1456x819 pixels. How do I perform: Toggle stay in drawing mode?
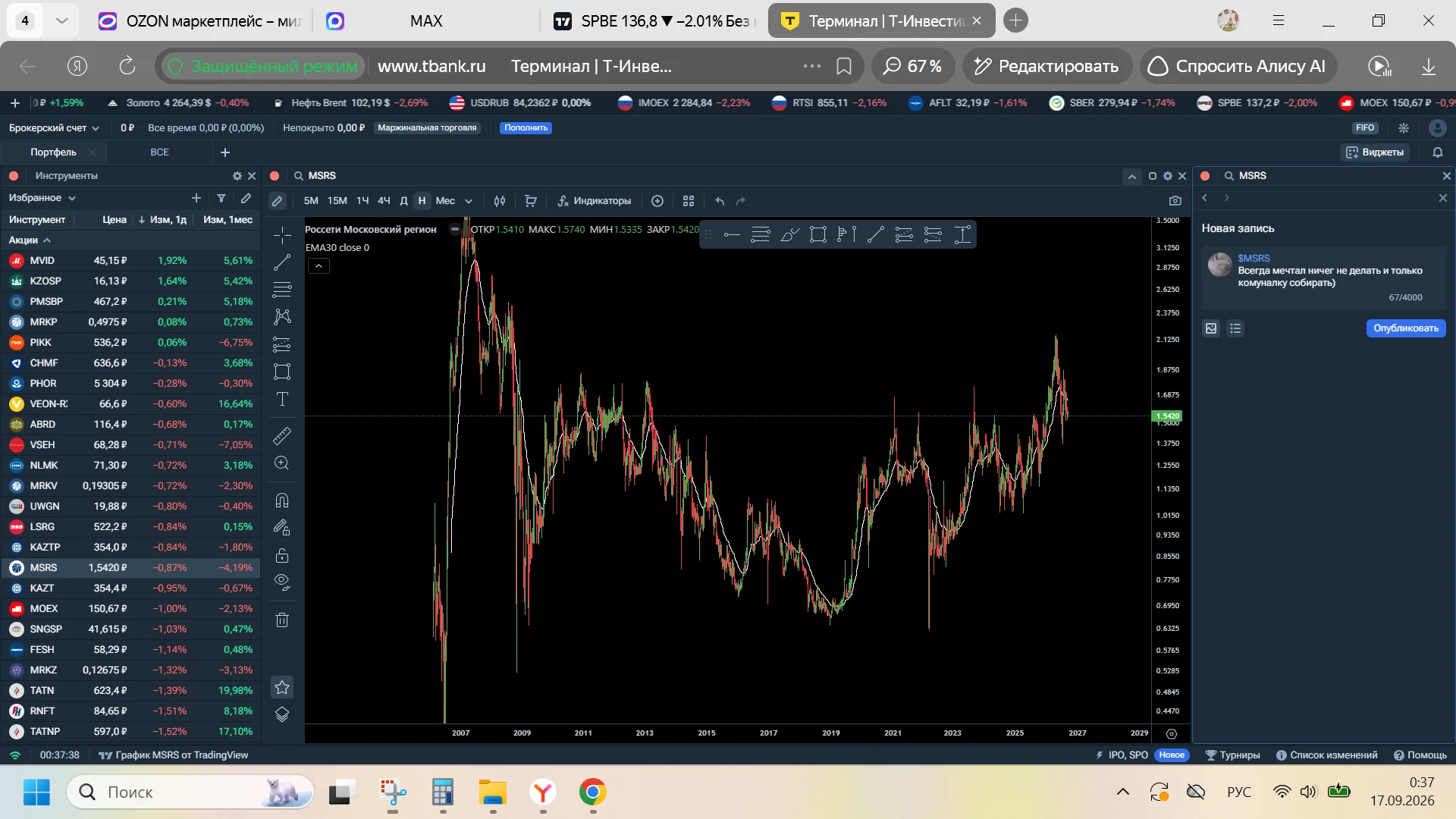click(x=282, y=527)
